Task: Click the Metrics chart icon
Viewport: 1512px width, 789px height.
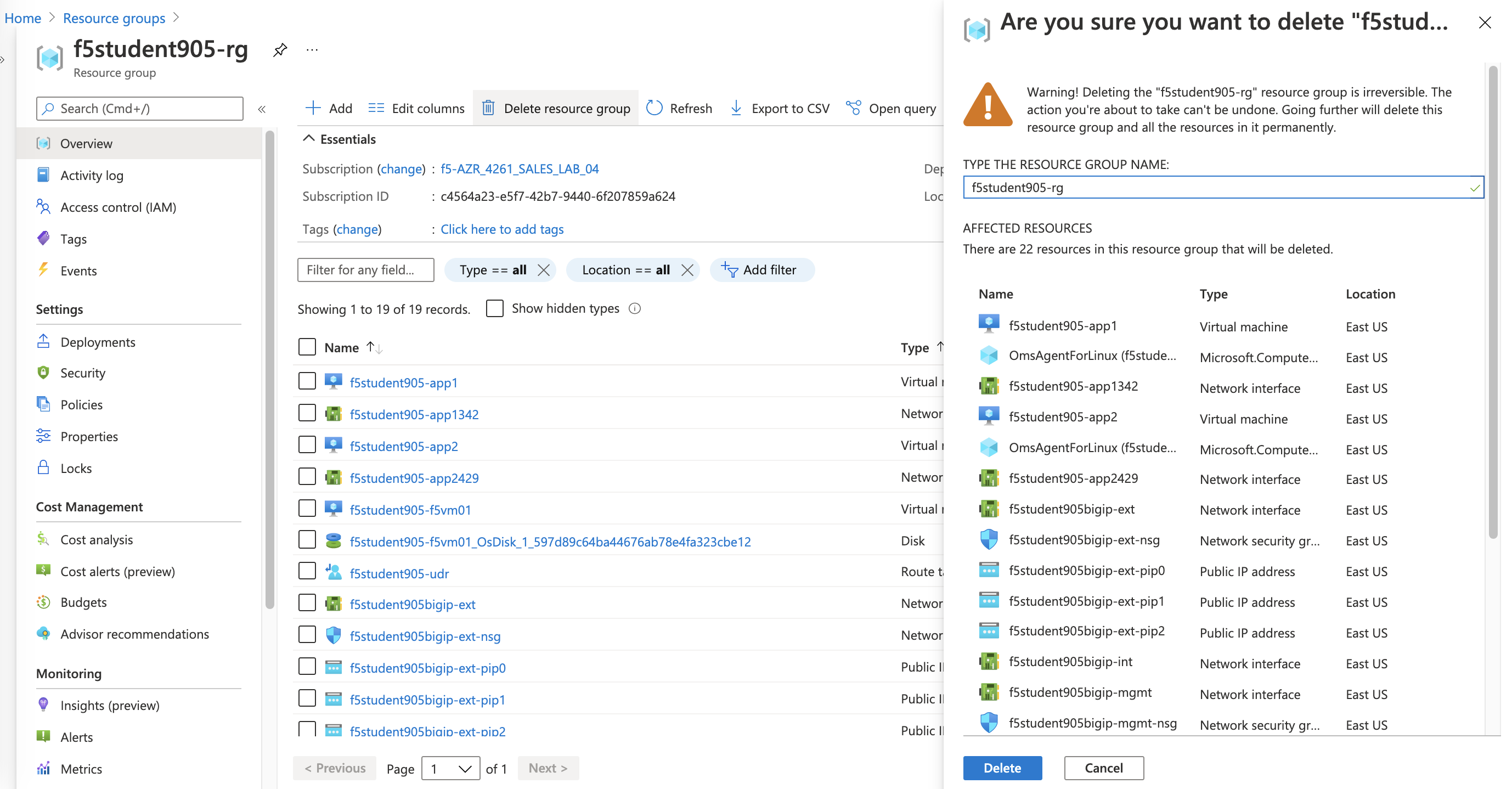Action: coord(43,769)
